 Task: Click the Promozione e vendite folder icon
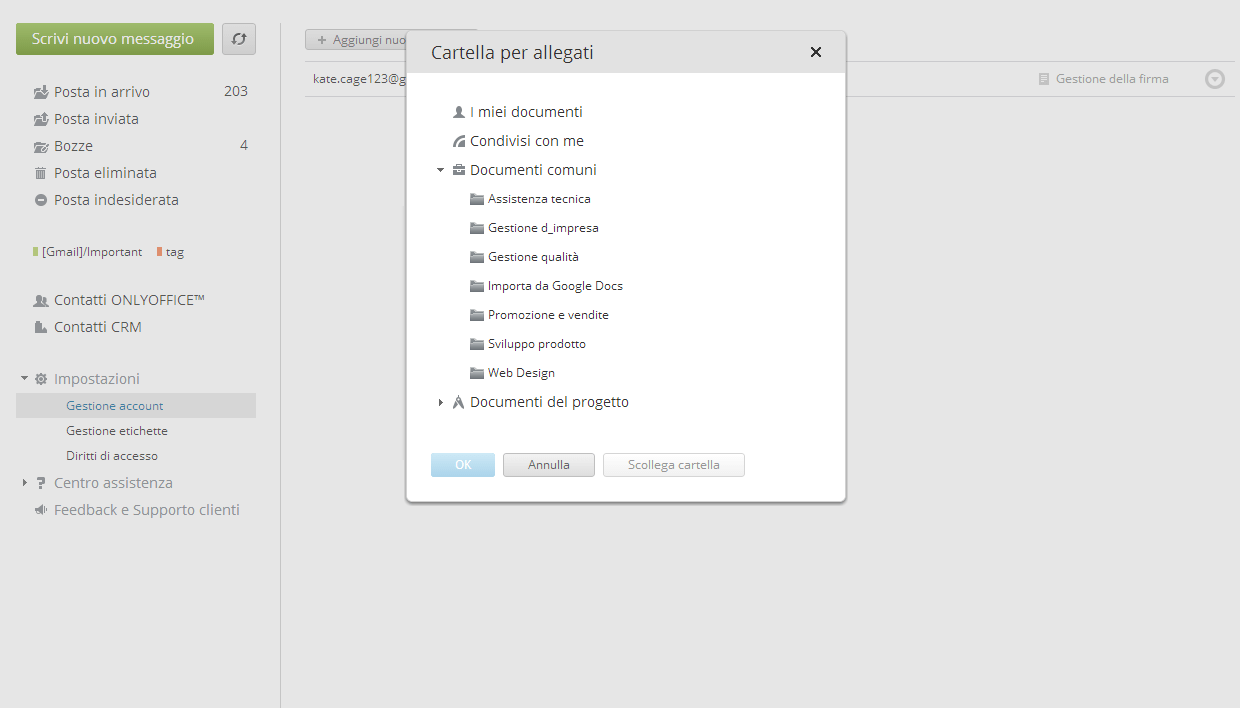point(477,315)
